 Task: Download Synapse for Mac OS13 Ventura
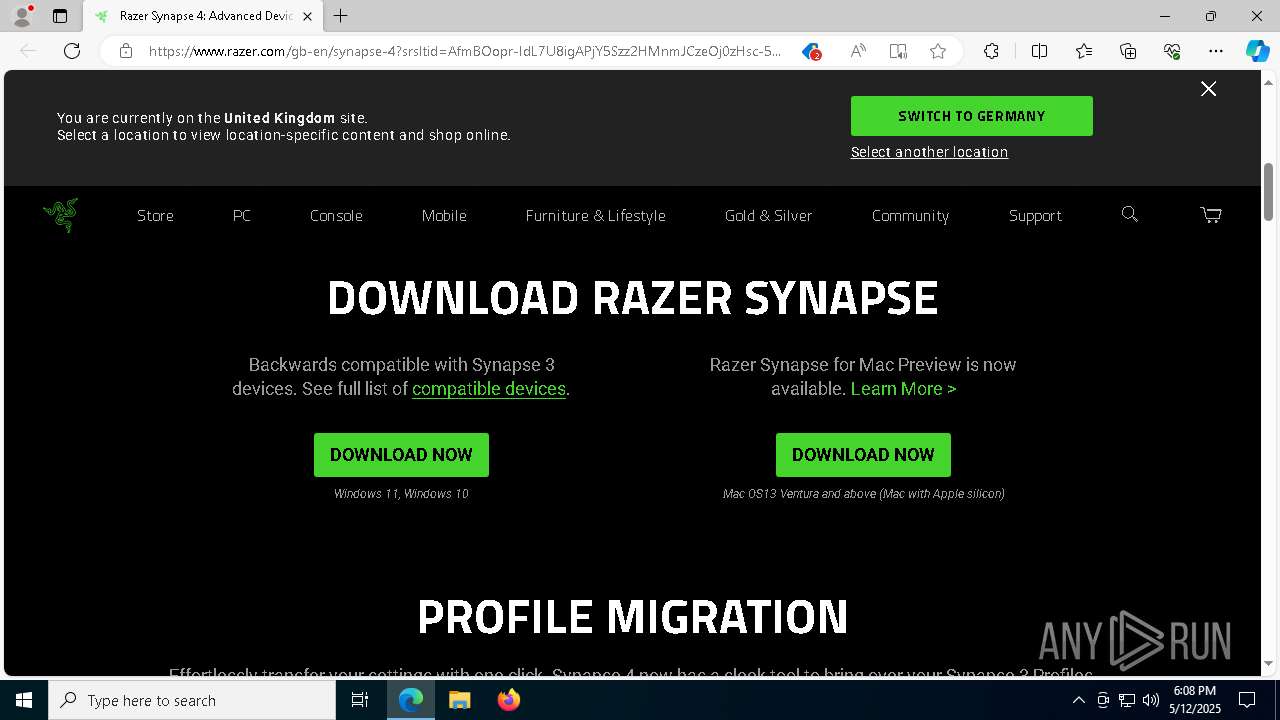[863, 455]
